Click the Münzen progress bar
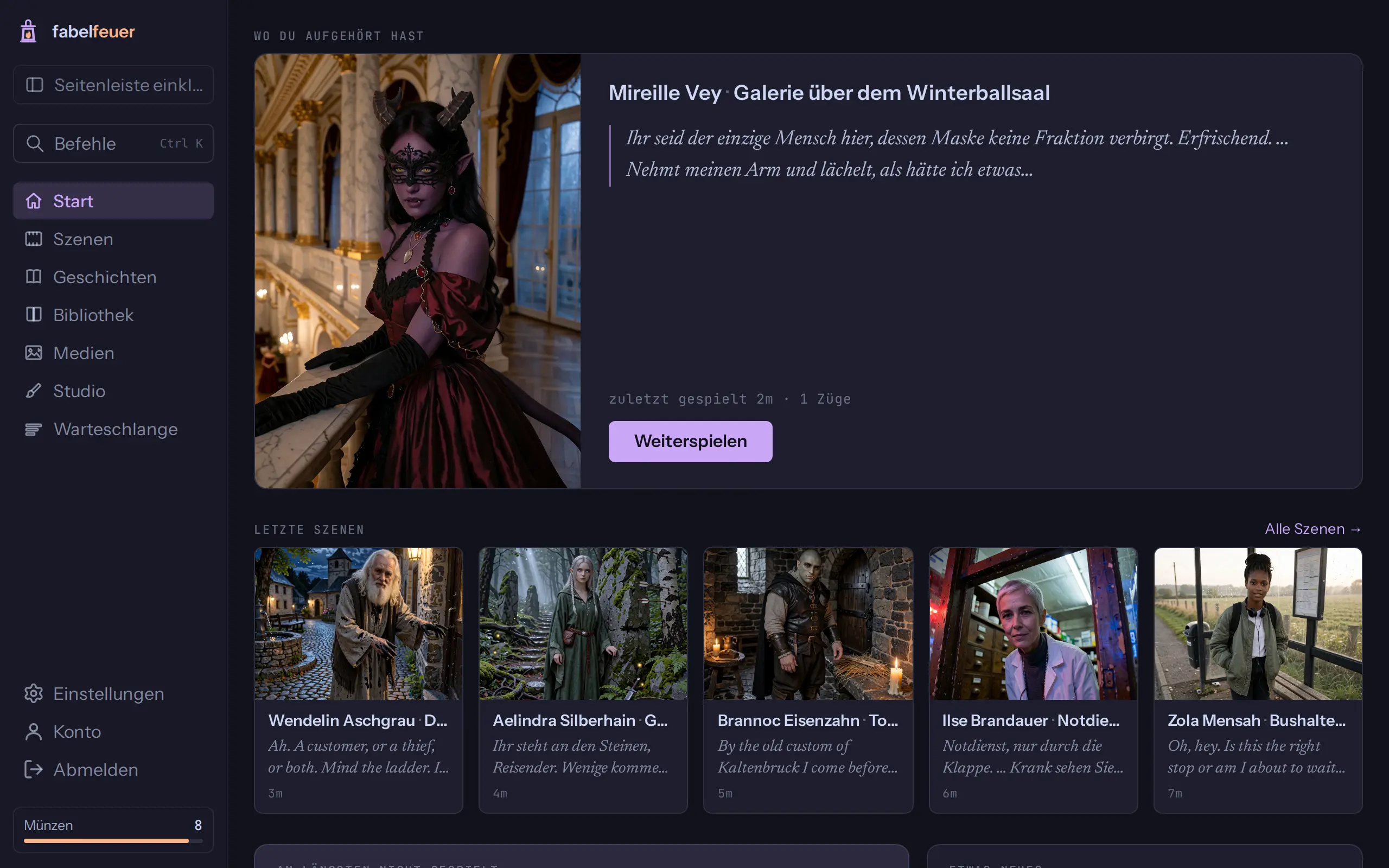This screenshot has width=1389, height=868. [113, 840]
